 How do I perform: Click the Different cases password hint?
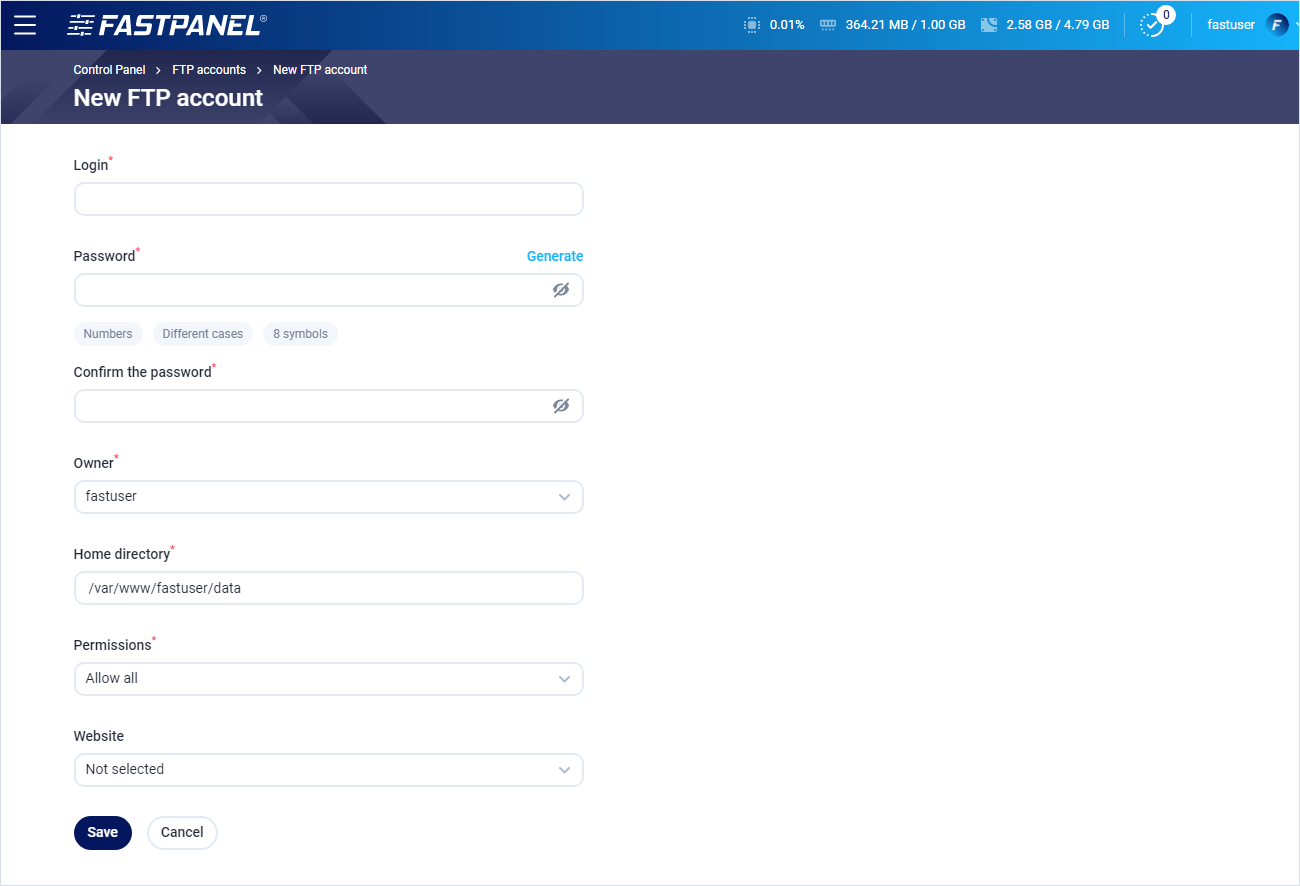click(x=203, y=334)
